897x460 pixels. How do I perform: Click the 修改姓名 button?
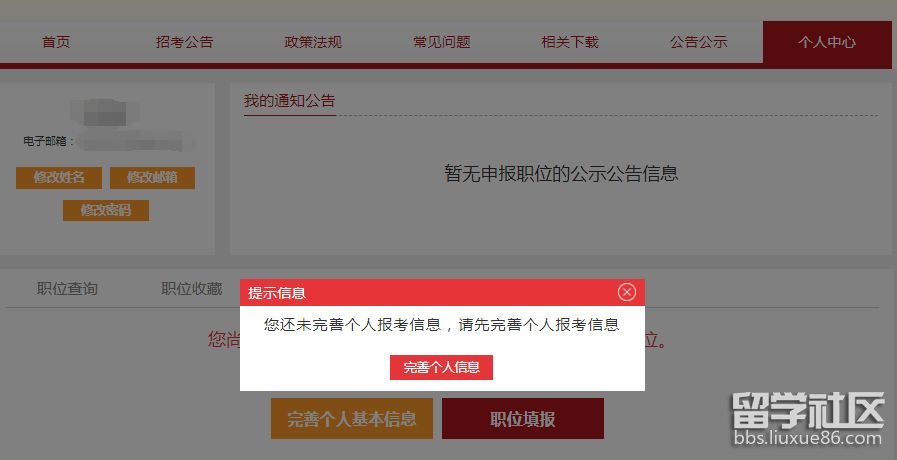[59, 177]
